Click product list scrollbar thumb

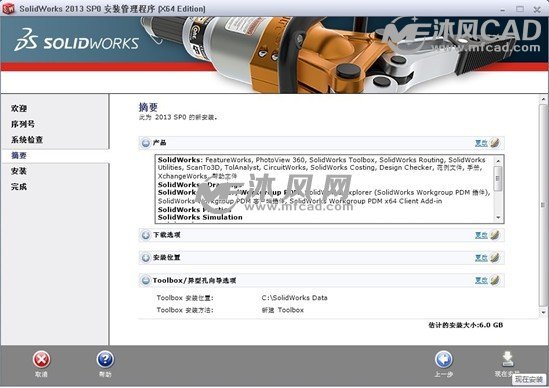(x=498, y=178)
